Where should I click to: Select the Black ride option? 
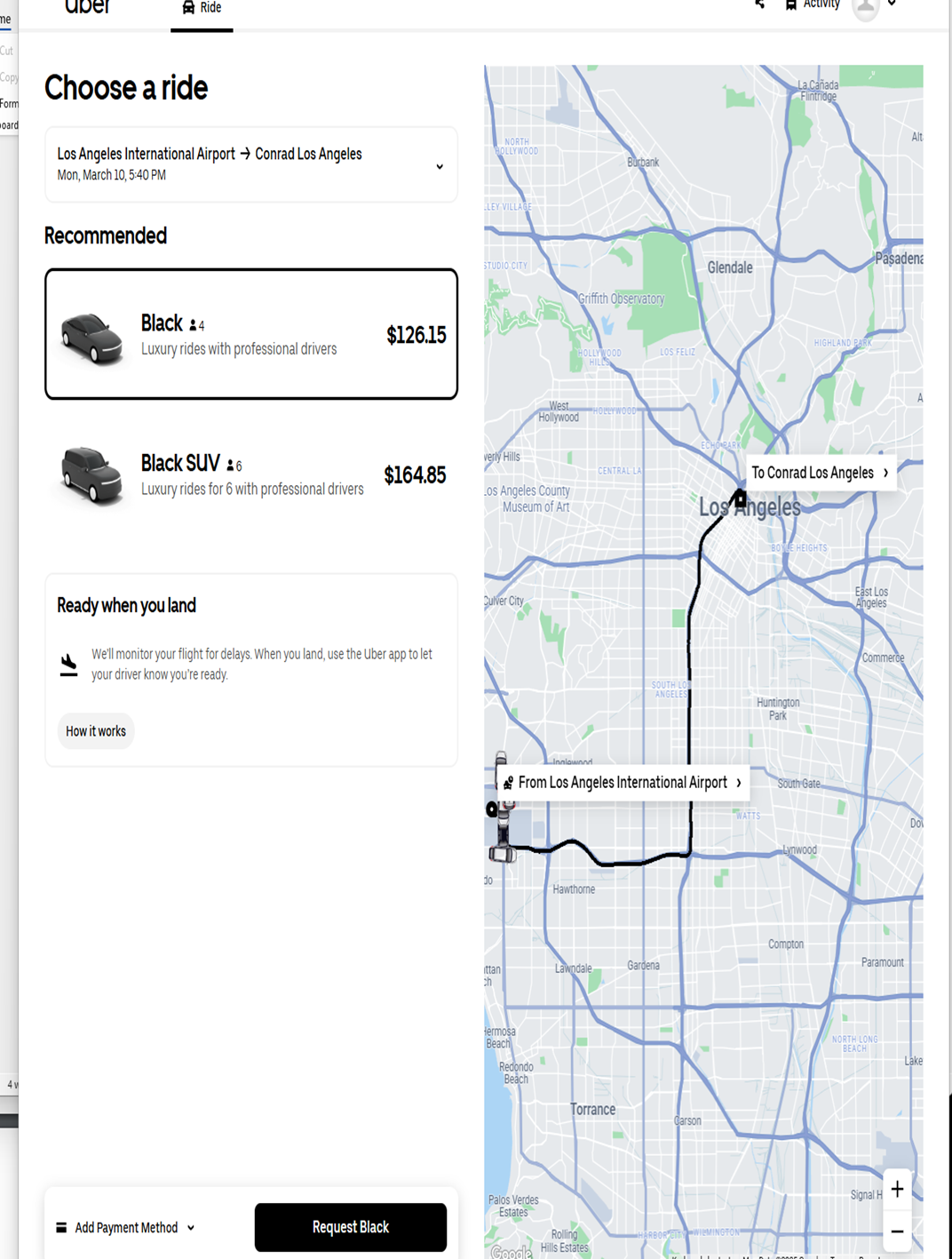[x=251, y=334]
